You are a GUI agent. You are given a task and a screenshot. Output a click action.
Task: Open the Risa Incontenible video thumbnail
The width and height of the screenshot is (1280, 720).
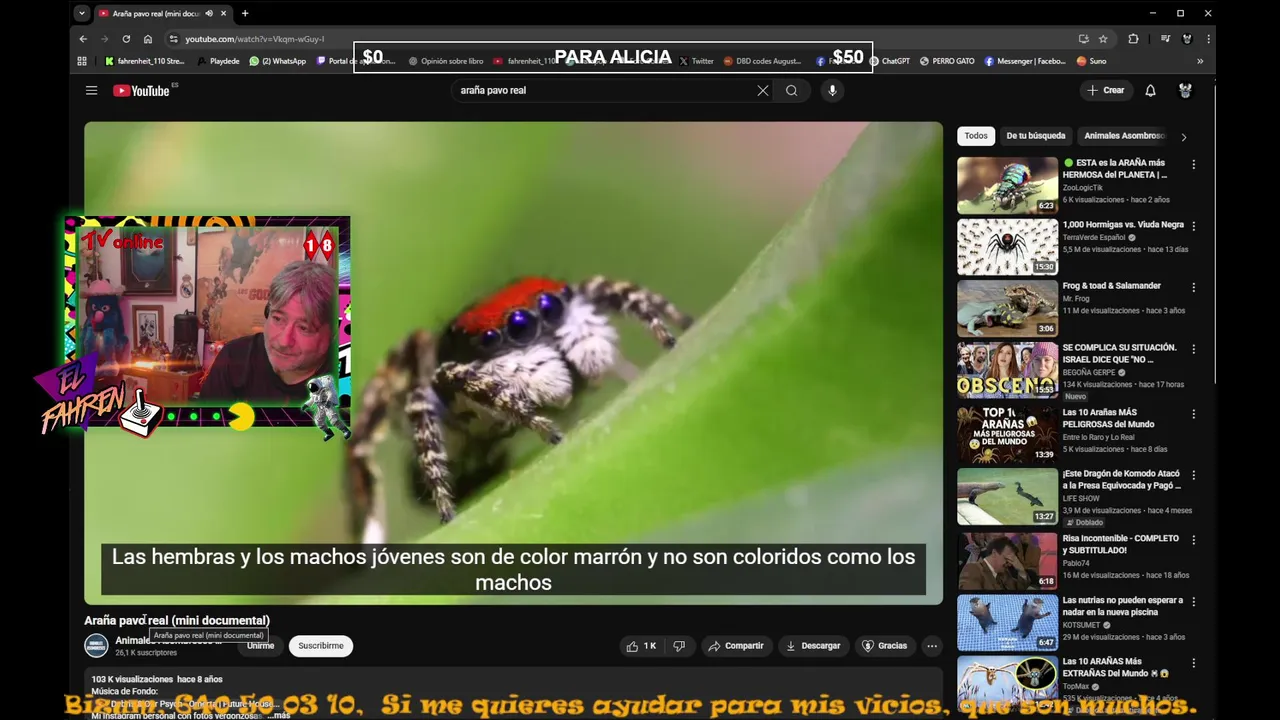[1007, 561]
